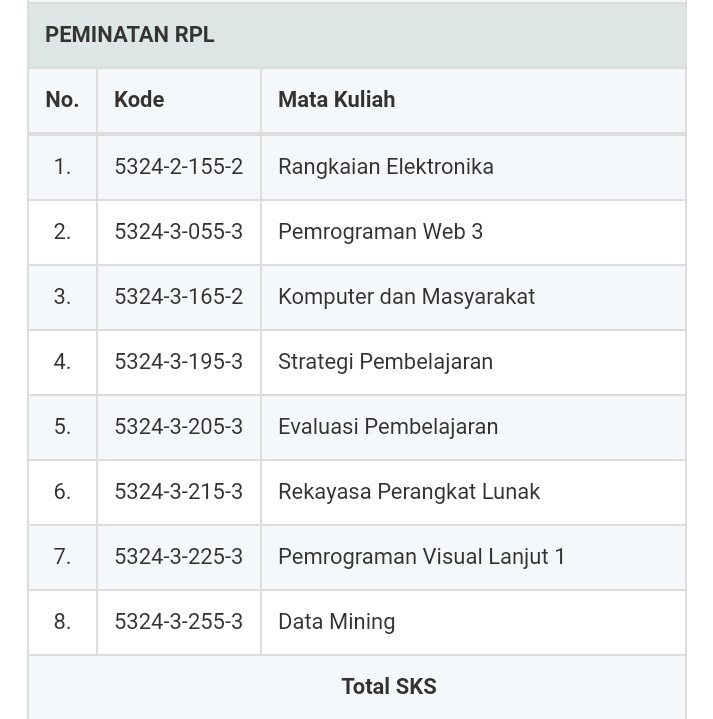
Task: Select the code 5324-3-215-3
Action: [x=178, y=492]
